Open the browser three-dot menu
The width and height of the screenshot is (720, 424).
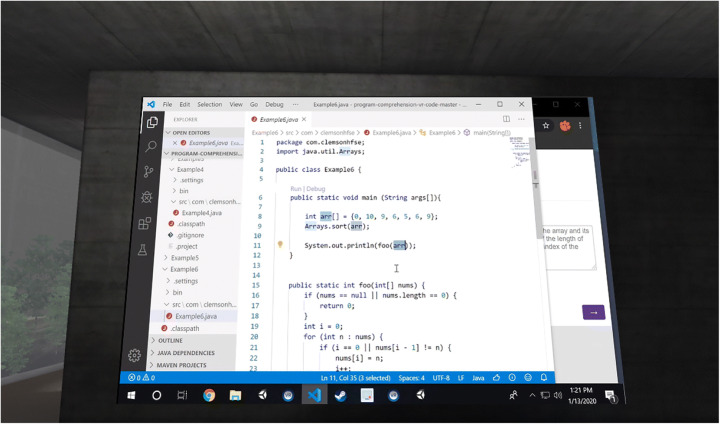pos(580,125)
